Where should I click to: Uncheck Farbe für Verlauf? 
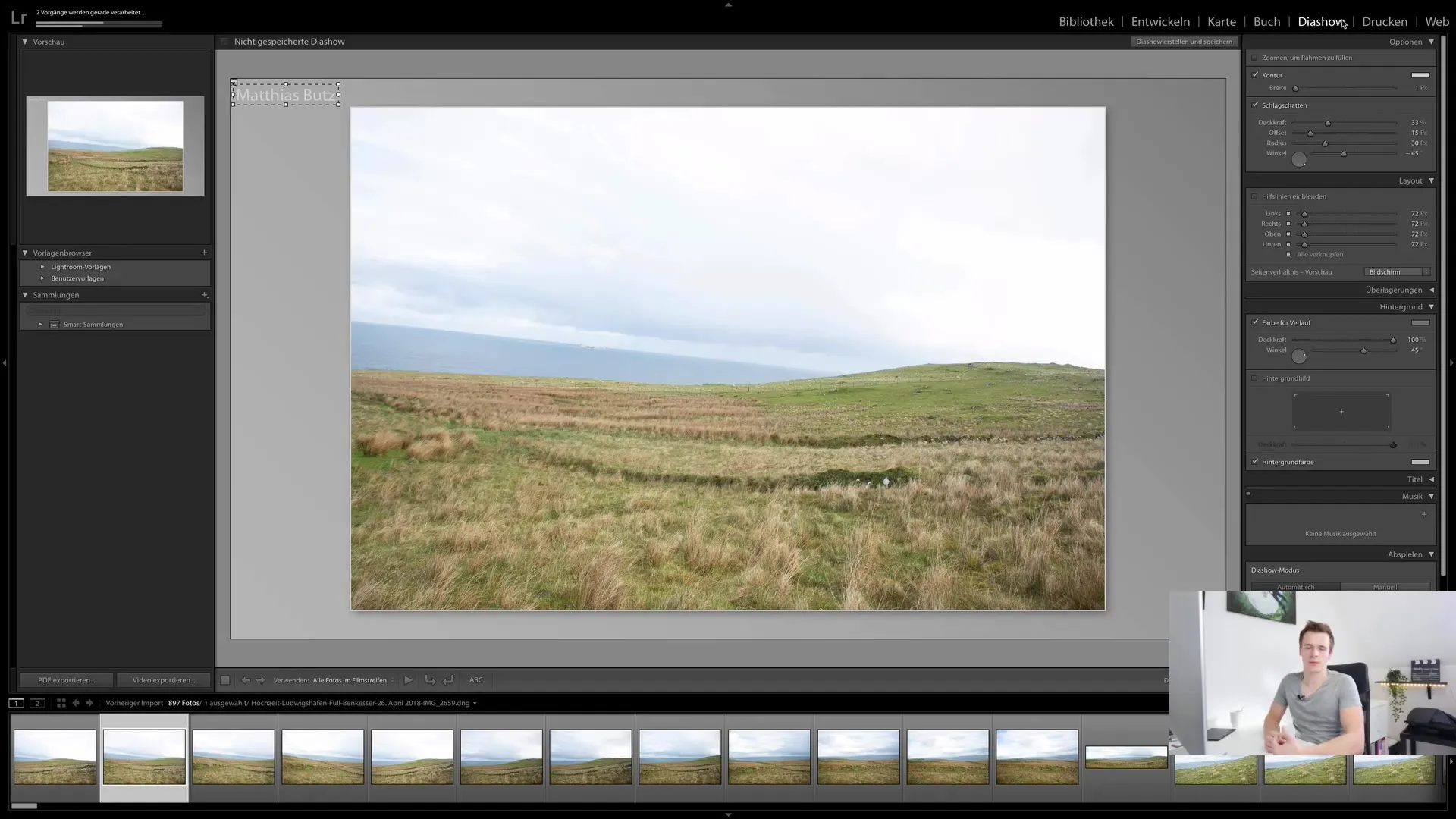tap(1254, 322)
